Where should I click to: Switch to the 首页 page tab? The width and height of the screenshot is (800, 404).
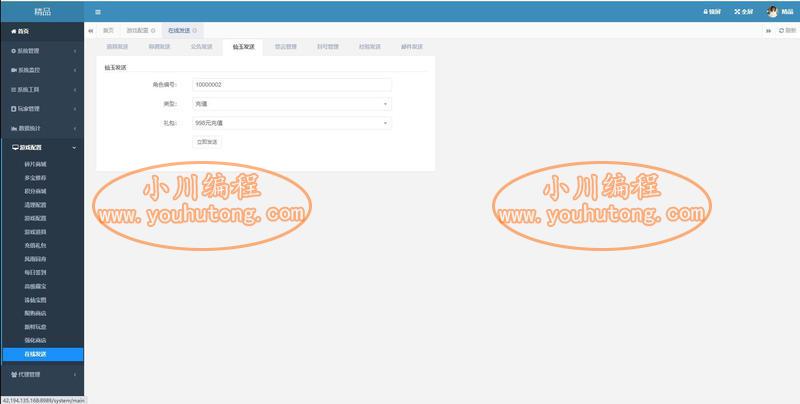pos(108,31)
